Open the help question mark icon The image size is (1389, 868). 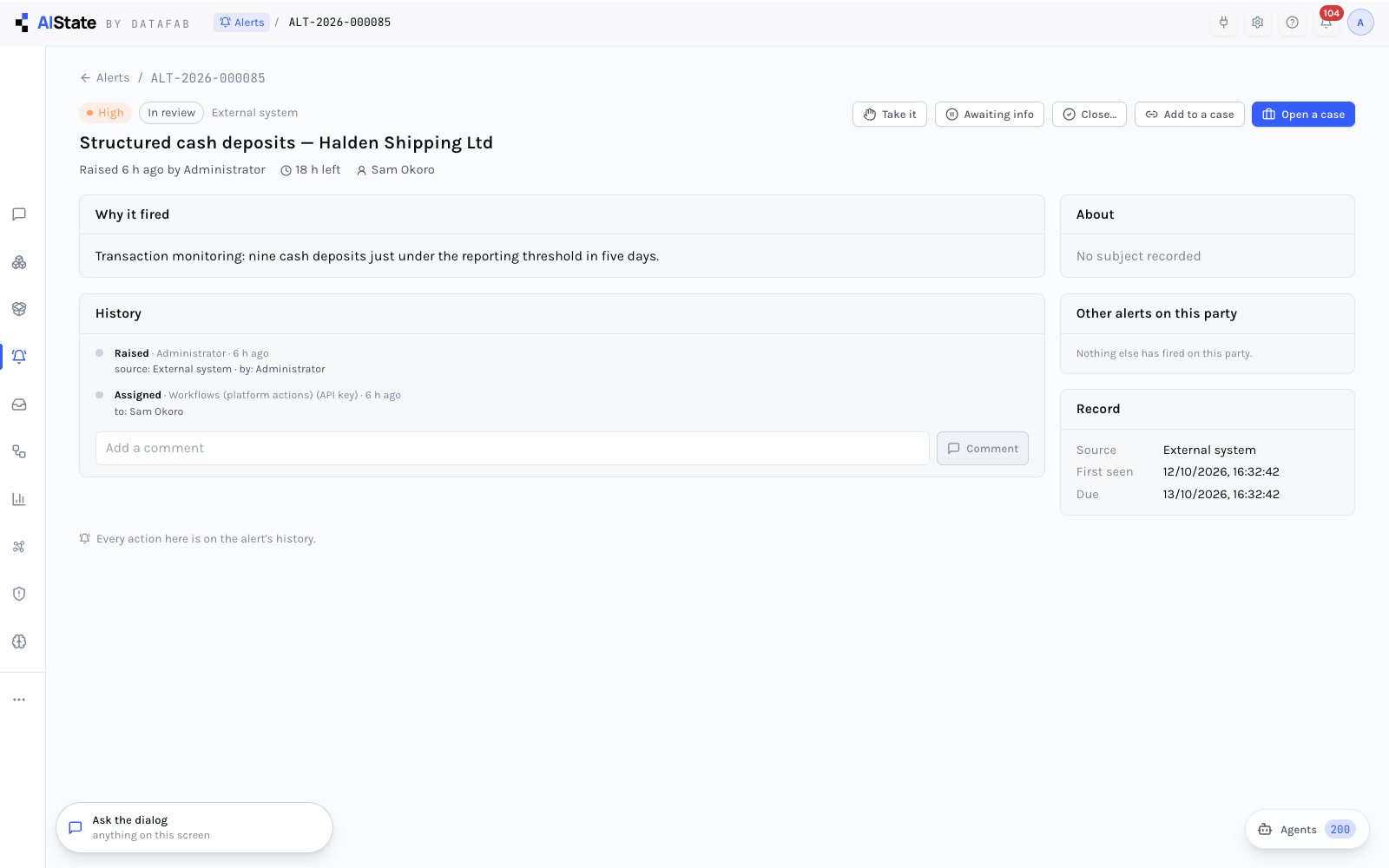point(1292,23)
